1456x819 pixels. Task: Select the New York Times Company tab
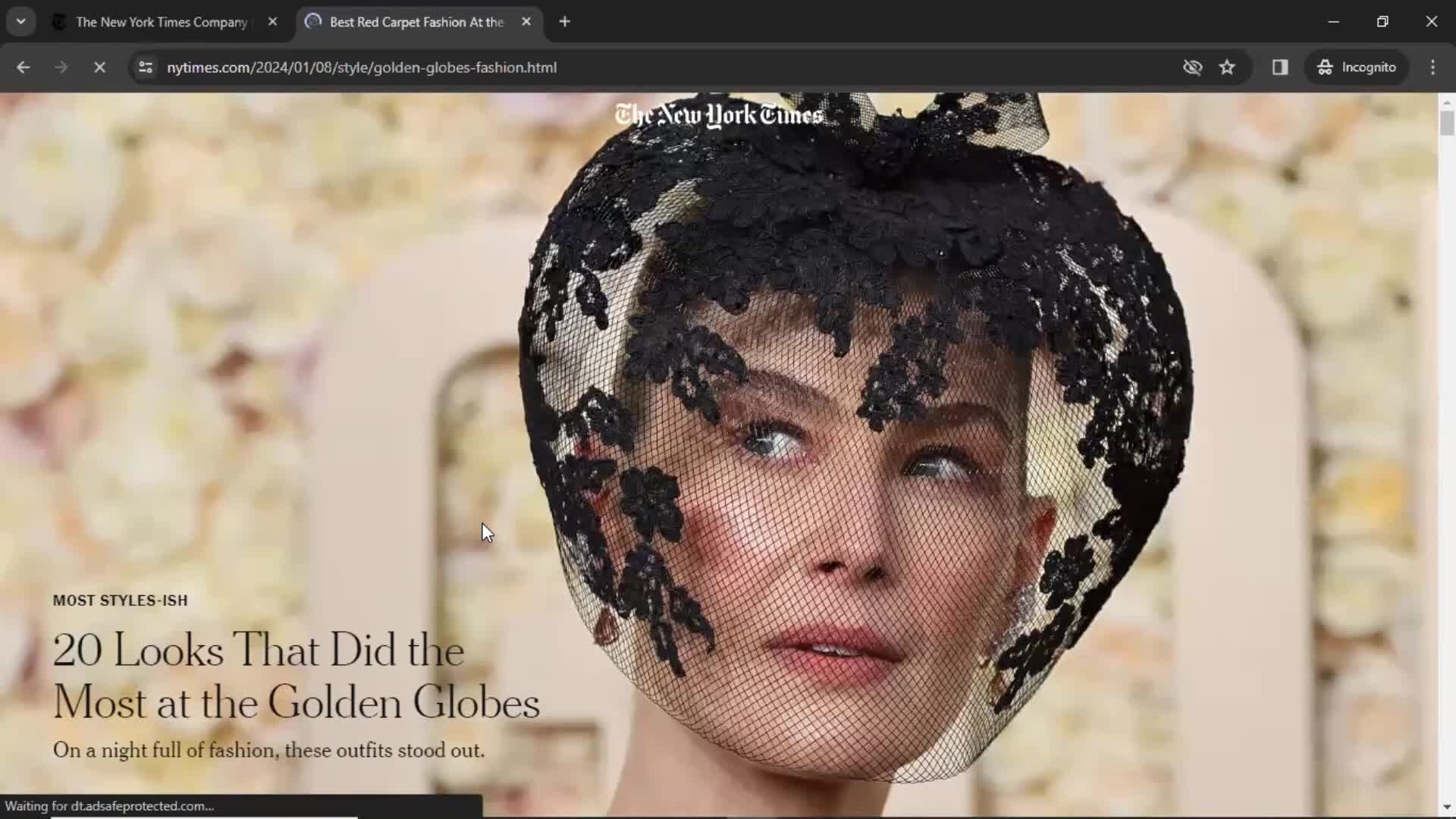162,21
